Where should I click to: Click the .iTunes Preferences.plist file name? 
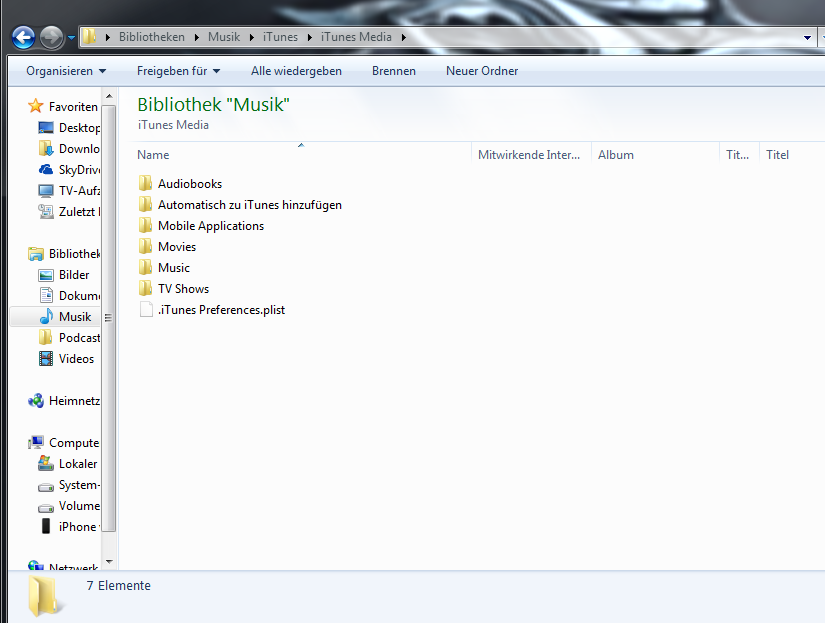coord(222,310)
